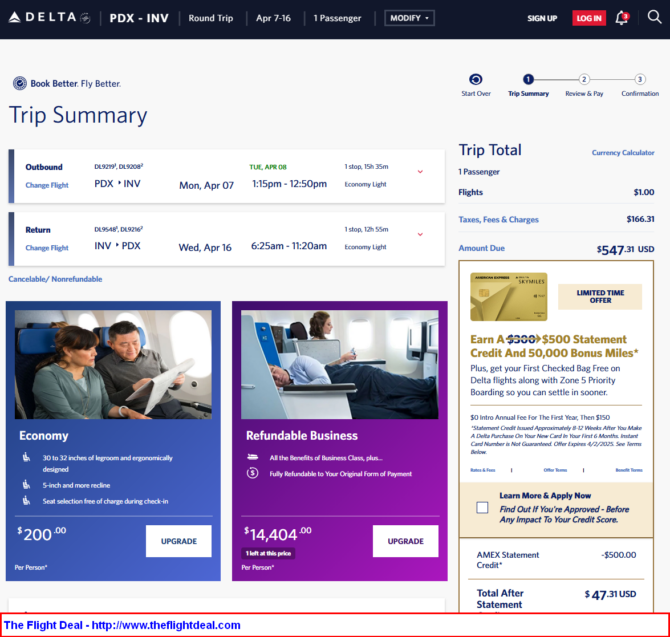This screenshot has width=670, height=637.
Task: Click Change Flight under Return
Action: tap(47, 248)
